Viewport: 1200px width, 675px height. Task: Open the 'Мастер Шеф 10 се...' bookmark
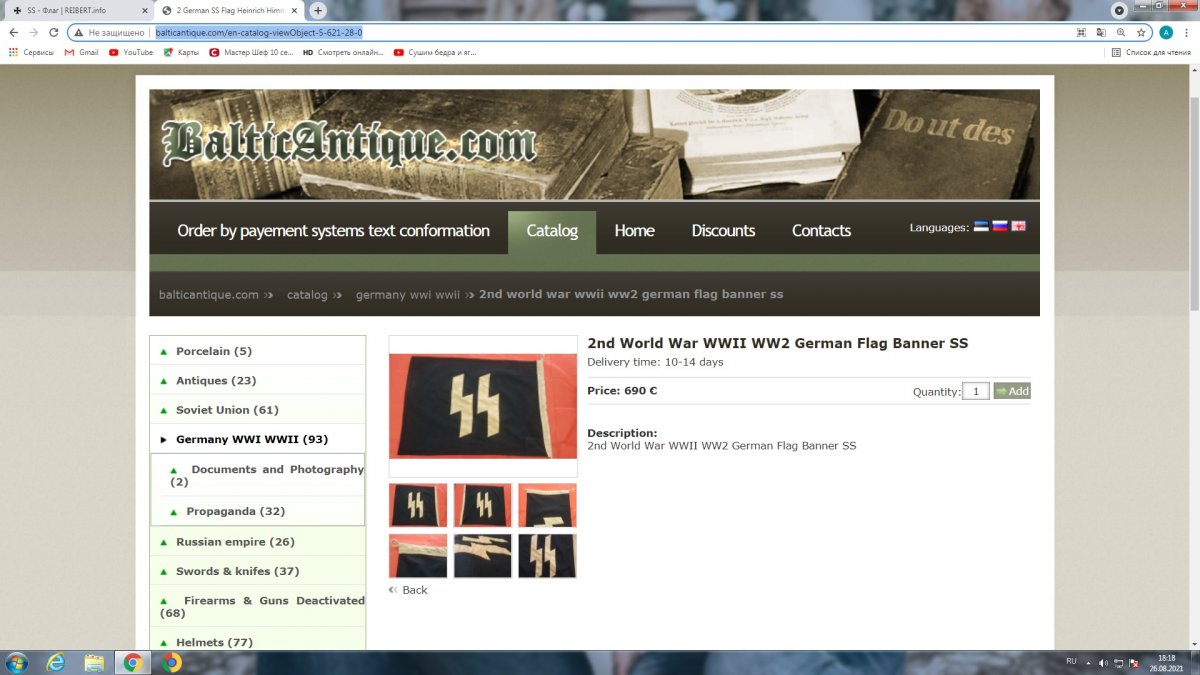click(x=251, y=52)
